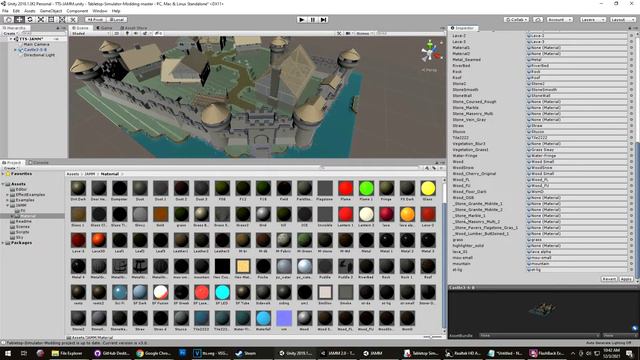Select the Rect transform tool
The width and height of the screenshot is (640, 360).
(x=51, y=20)
